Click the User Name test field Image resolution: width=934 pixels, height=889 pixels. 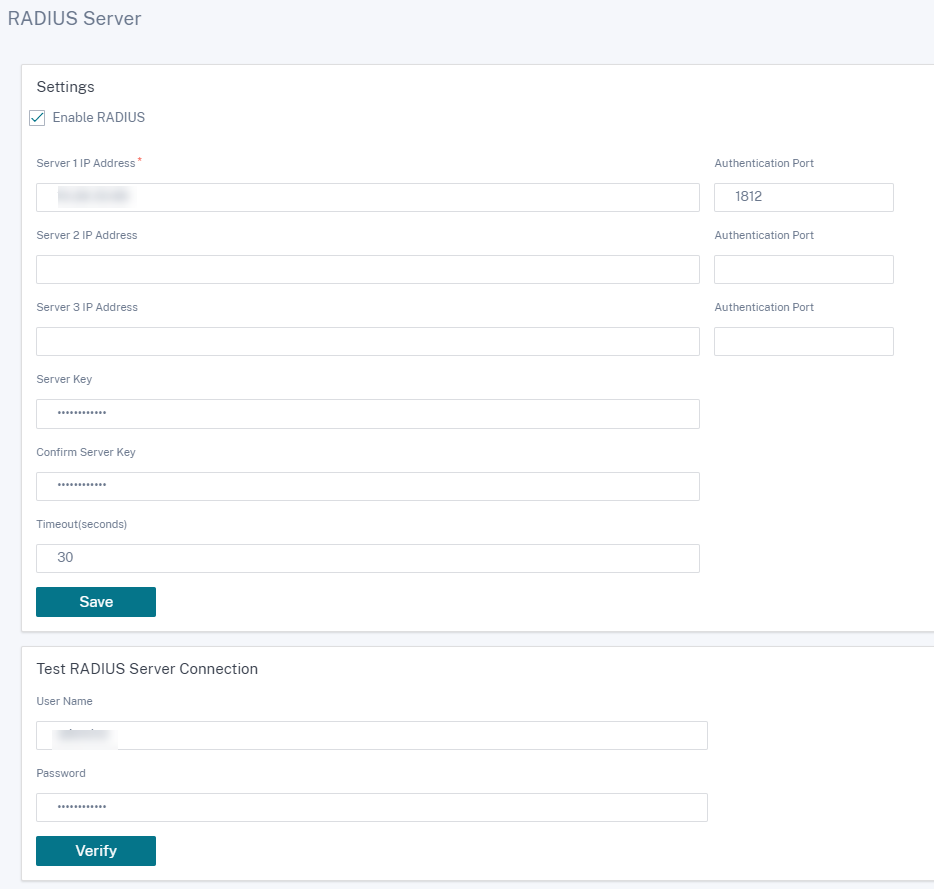click(372, 735)
